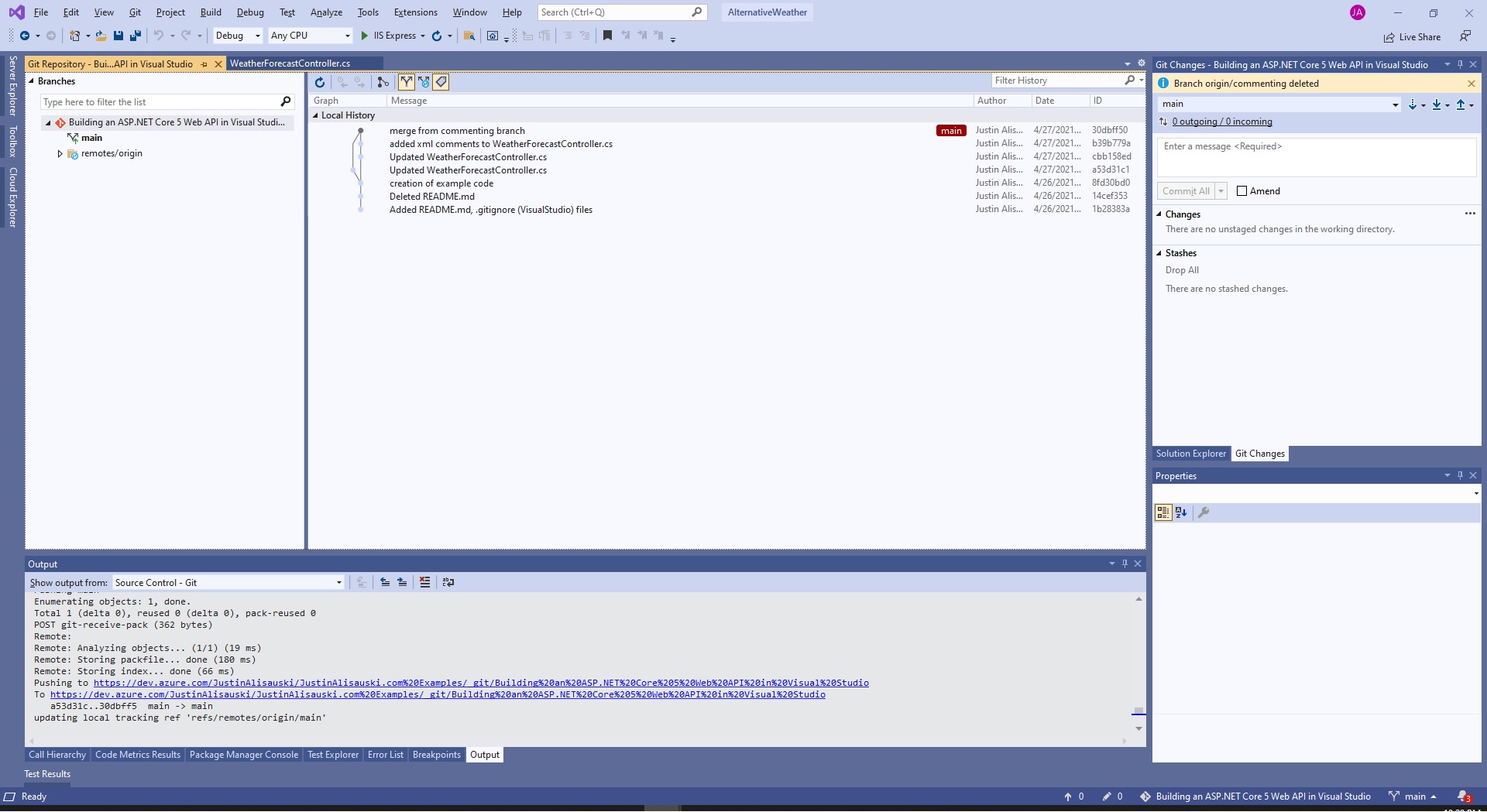Click Drop All stashes link
This screenshot has height=812, width=1487.
click(x=1182, y=270)
